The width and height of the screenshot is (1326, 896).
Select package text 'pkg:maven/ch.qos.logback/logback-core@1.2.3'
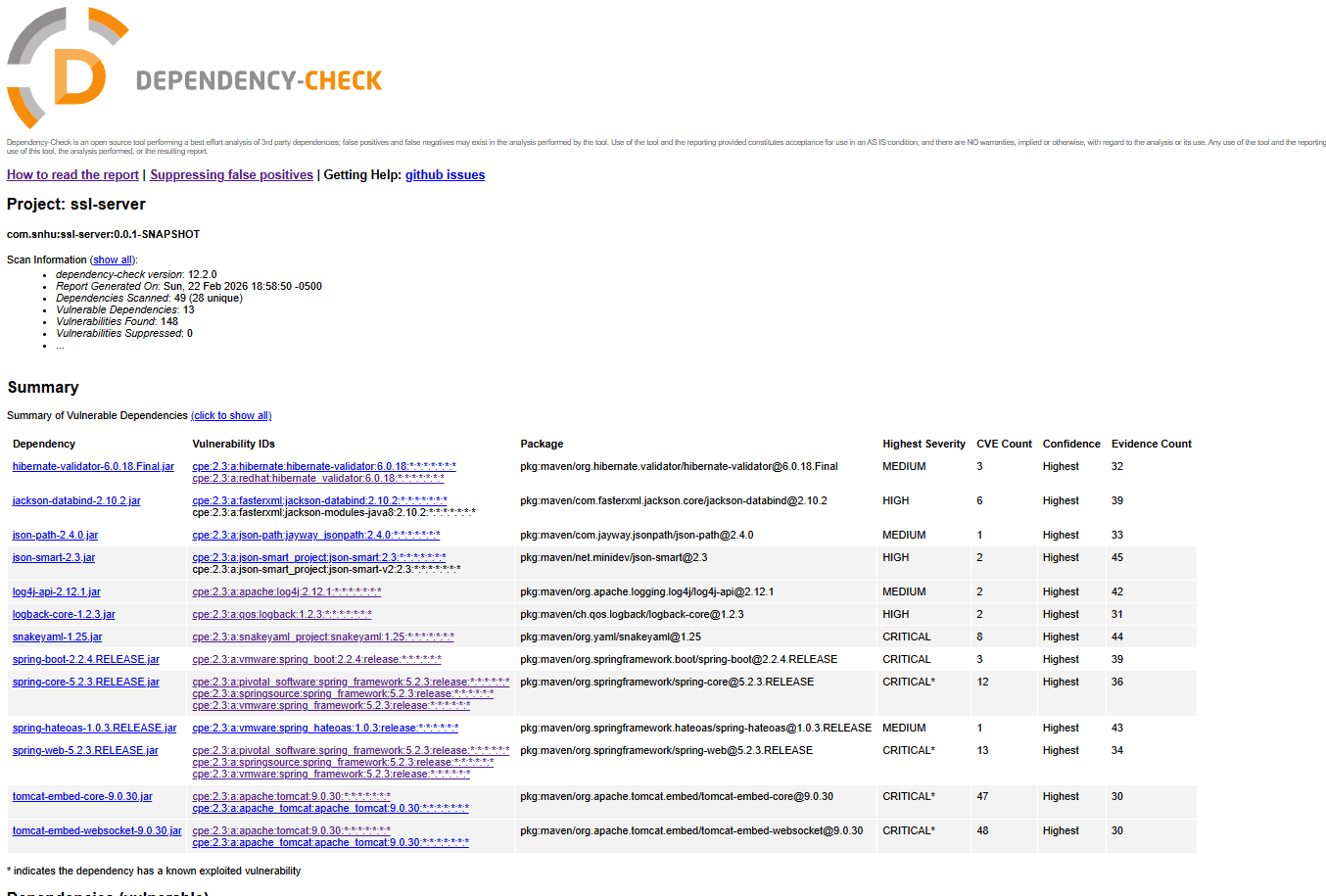(633, 615)
